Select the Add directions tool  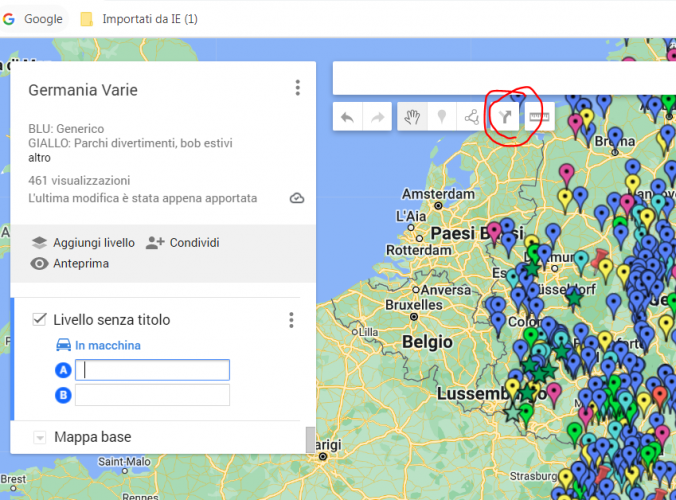click(507, 117)
